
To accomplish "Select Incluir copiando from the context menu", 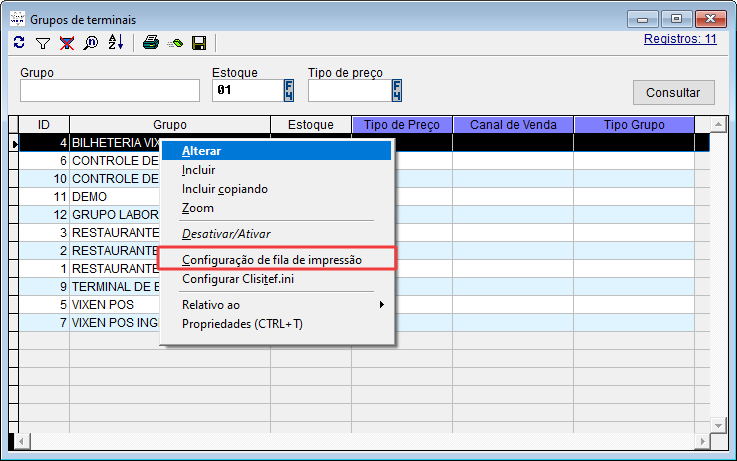I will point(225,189).
